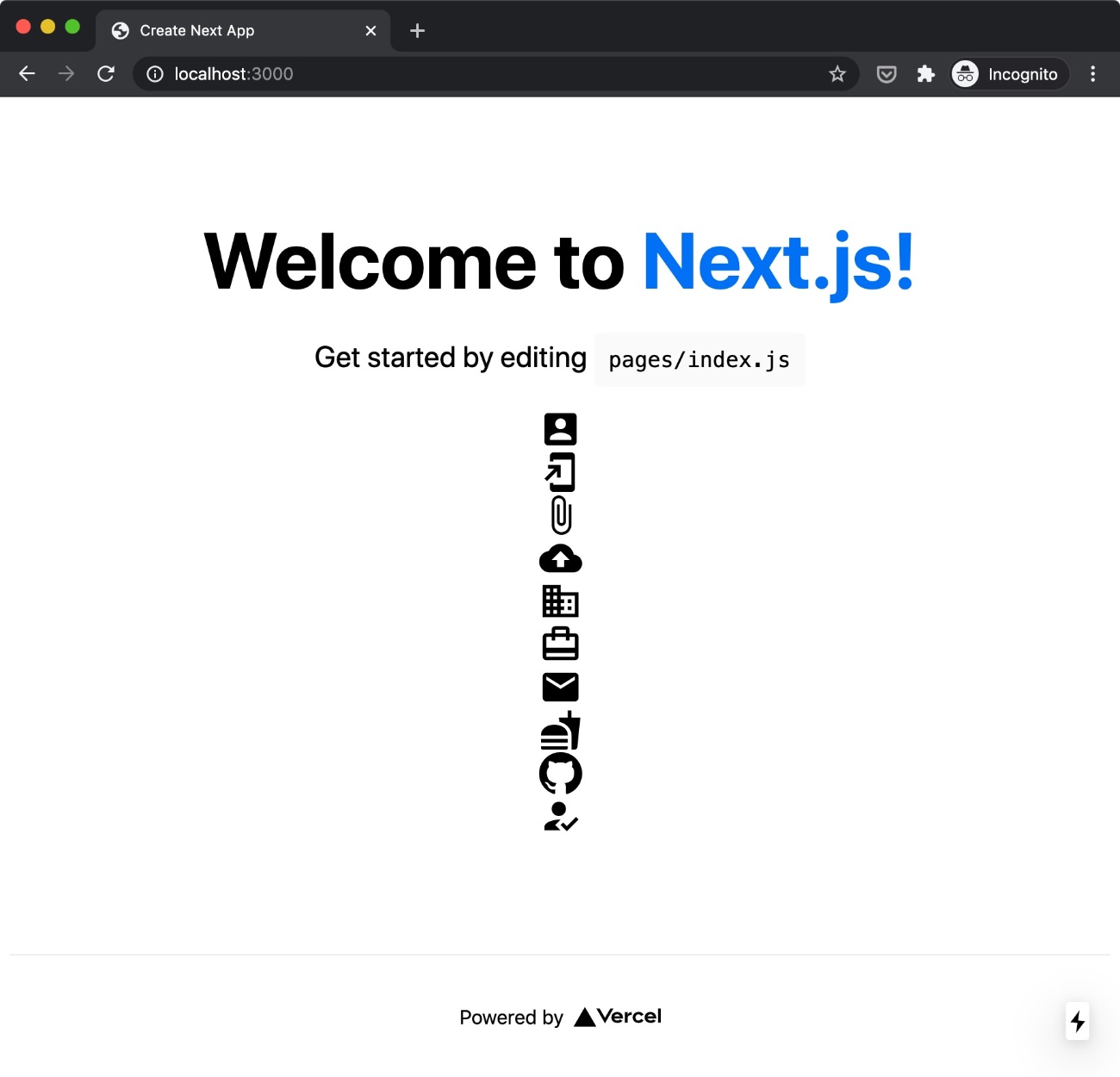The width and height of the screenshot is (1120, 1077).
Task: Click the Incognito profile button
Action: coord(1010,74)
